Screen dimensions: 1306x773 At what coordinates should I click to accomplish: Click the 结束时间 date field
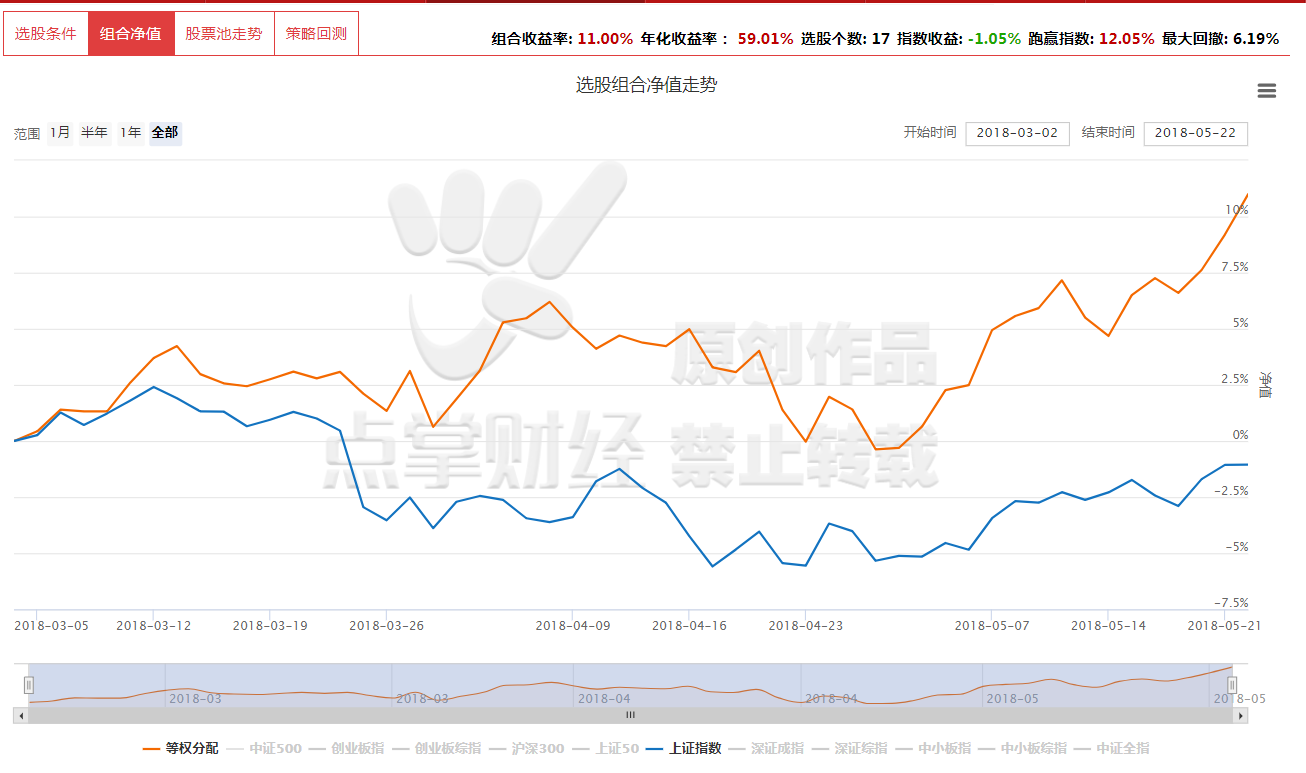click(1195, 133)
